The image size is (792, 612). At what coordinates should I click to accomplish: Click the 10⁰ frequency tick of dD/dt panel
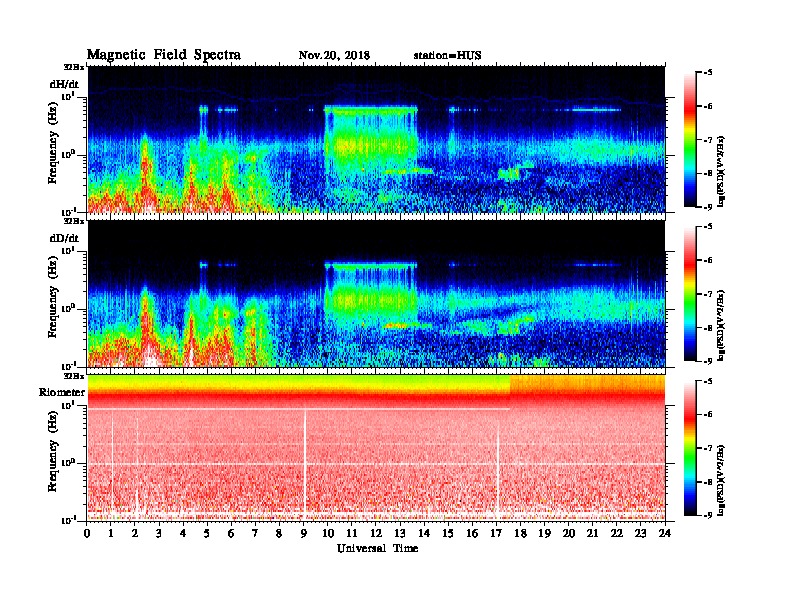(68, 308)
